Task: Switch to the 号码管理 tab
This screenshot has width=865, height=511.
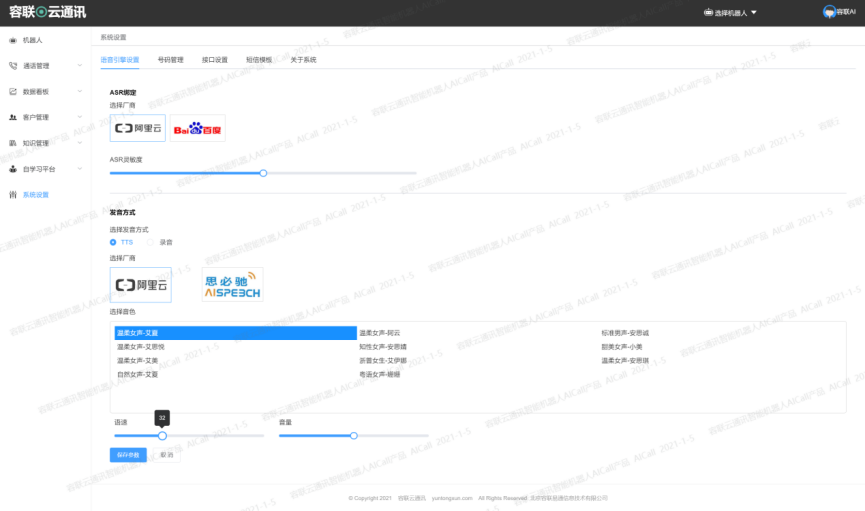Action: pos(170,60)
